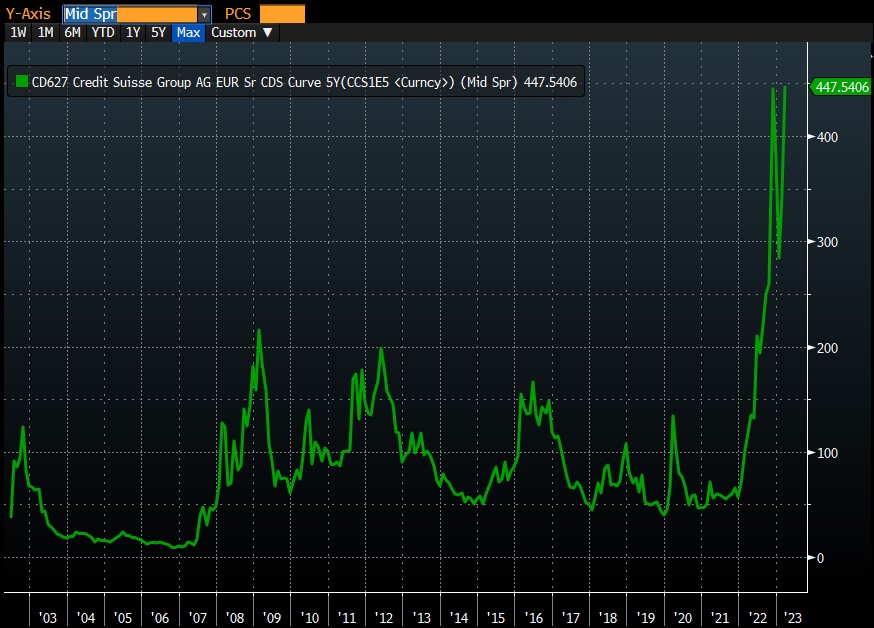Click the green legend color swatch
Image resolution: width=874 pixels, height=628 pixels.
click(21, 83)
